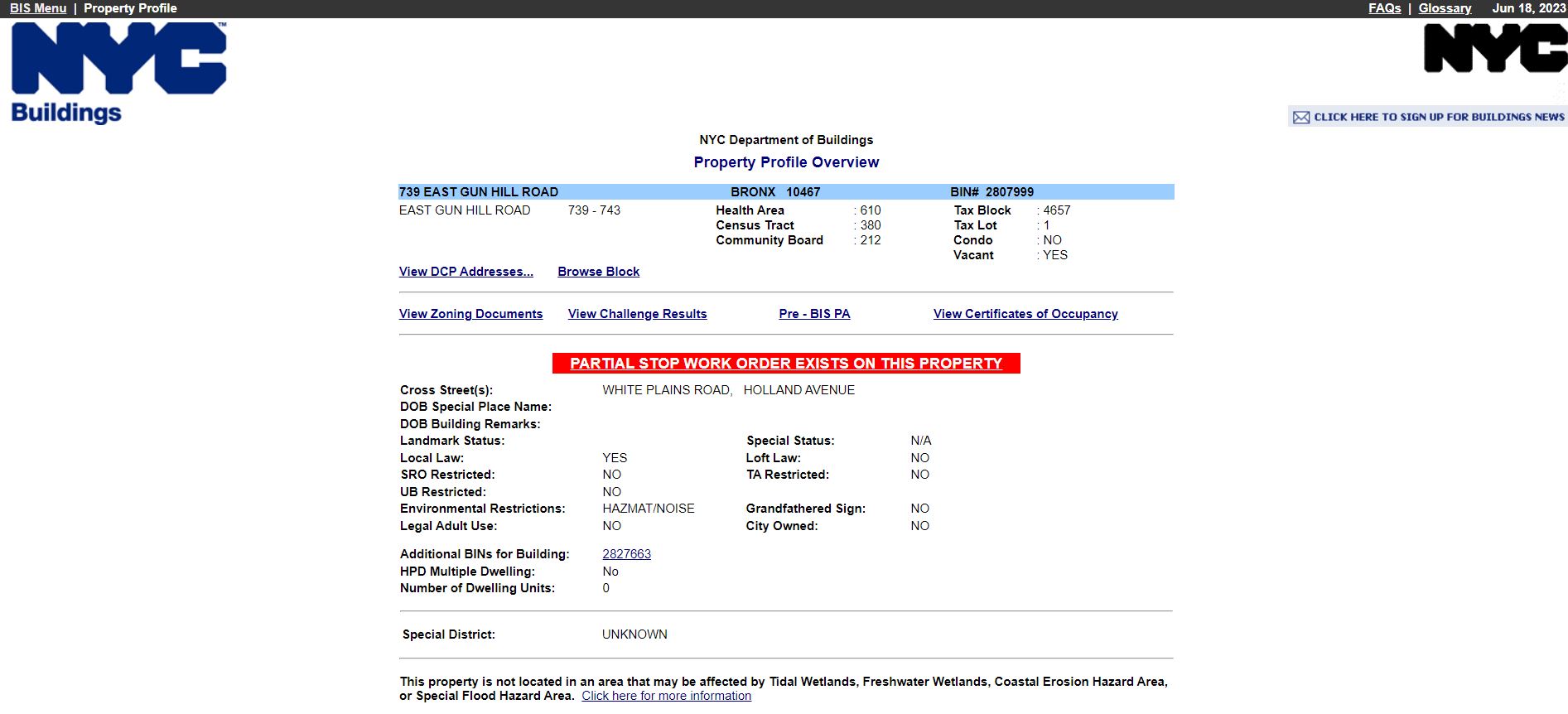Click HOLLAND AVENUE cross street
The image size is (1568, 714).
click(798, 390)
